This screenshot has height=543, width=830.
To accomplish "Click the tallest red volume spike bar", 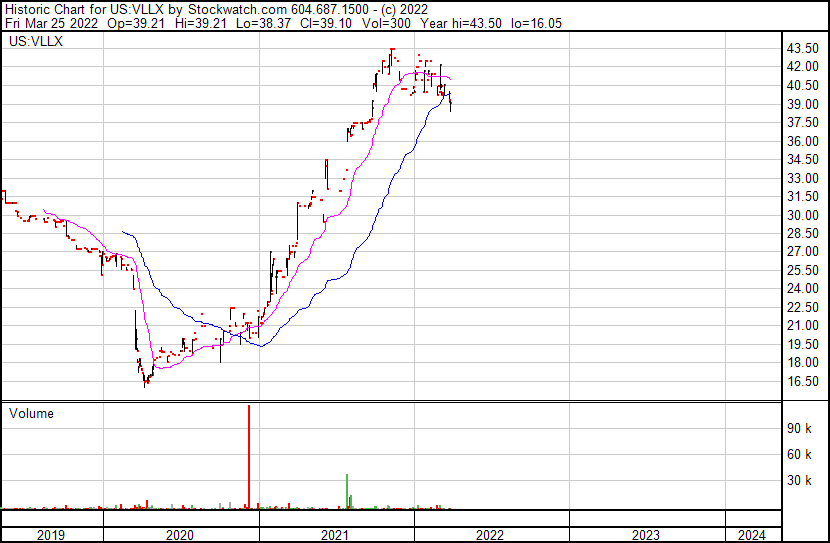I will point(248,456).
